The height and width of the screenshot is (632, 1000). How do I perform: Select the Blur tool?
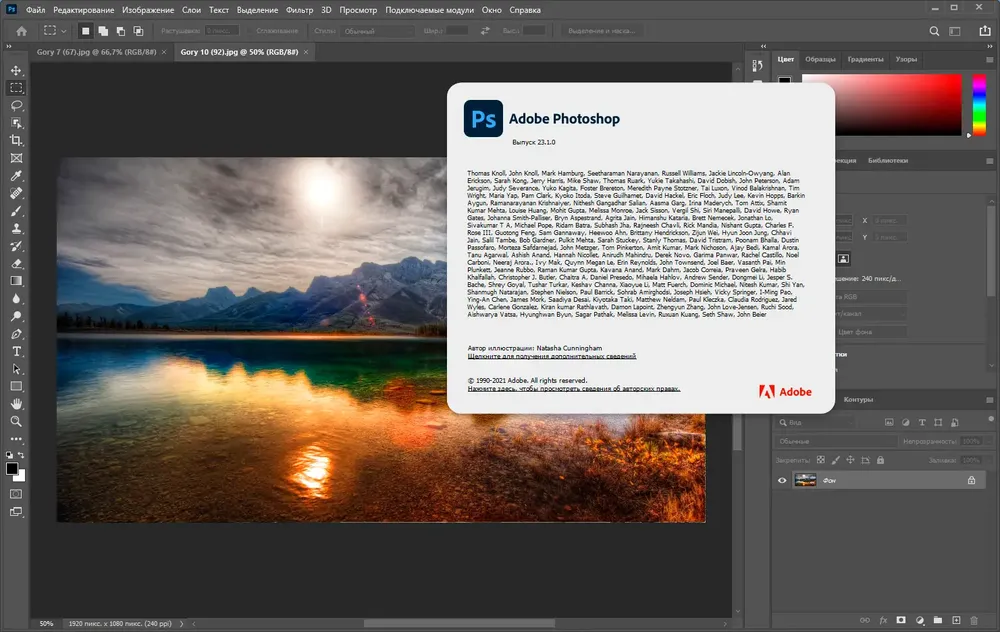pos(16,298)
